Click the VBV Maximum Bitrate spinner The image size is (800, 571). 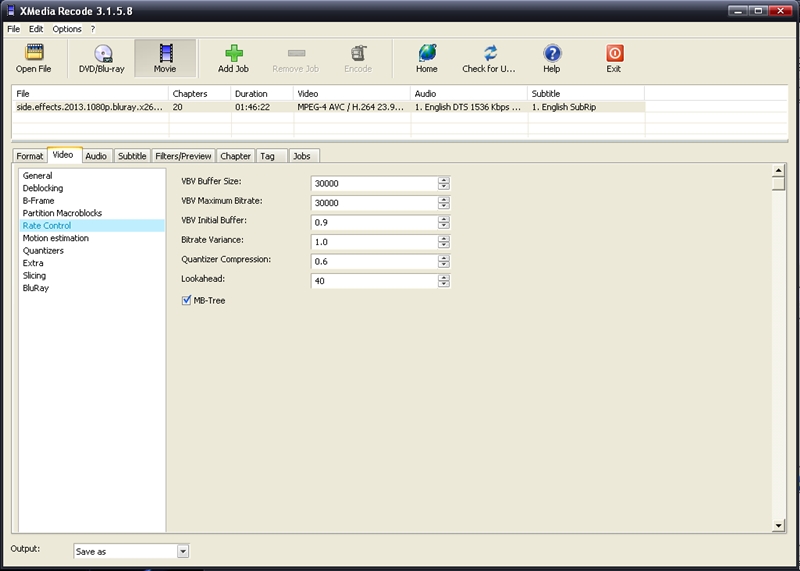pos(444,203)
